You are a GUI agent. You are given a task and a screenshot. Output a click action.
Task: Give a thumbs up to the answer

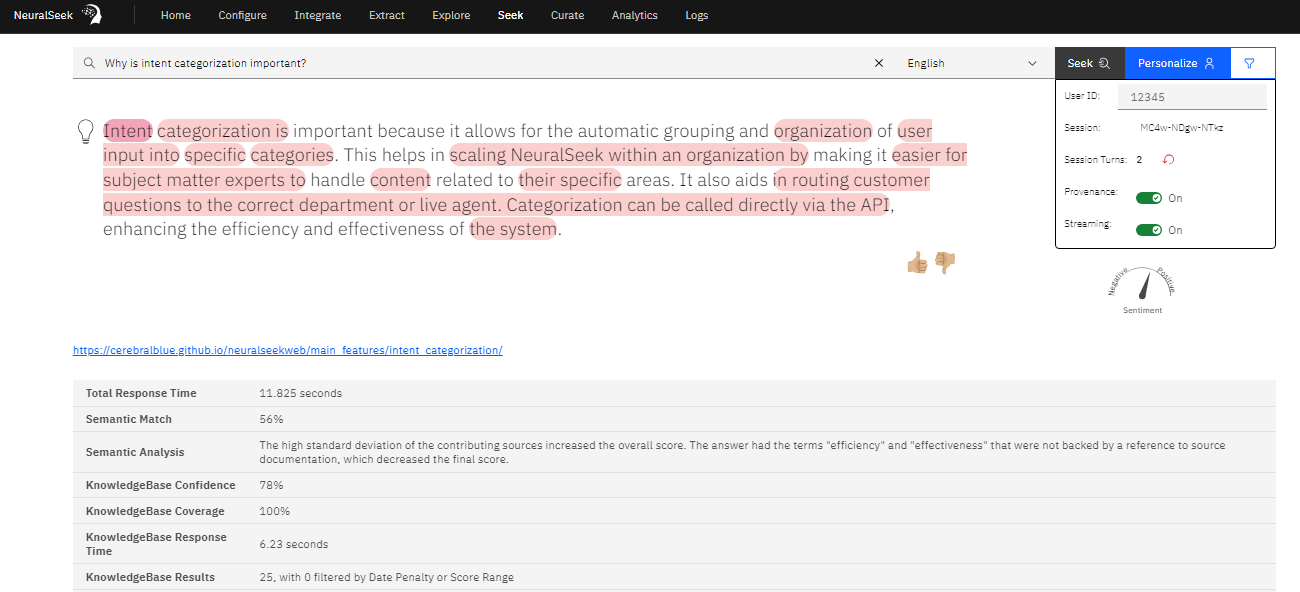(917, 263)
